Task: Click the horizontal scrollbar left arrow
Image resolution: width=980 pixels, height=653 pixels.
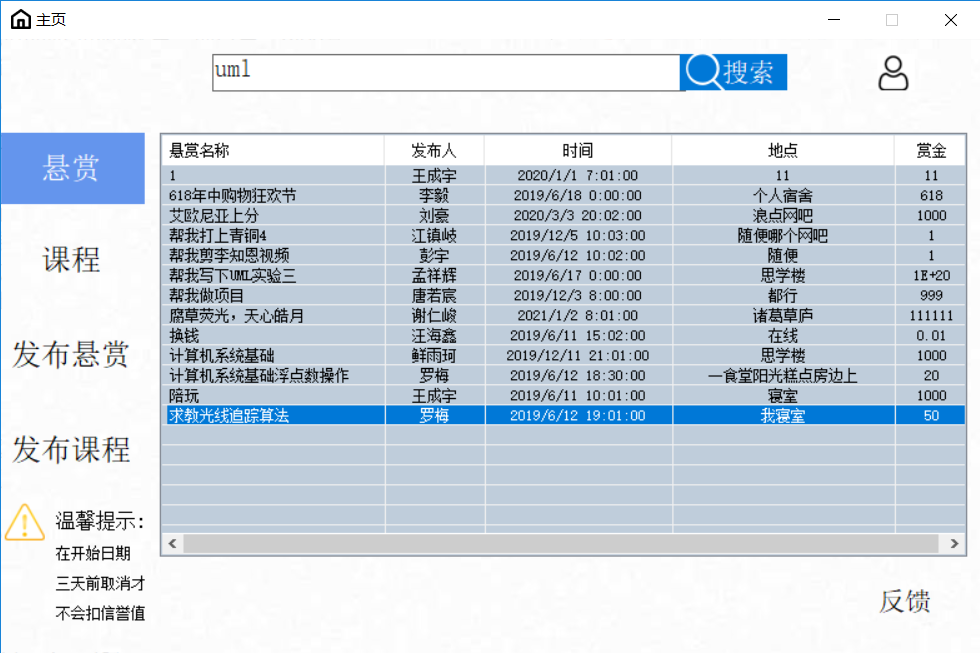Action: click(172, 544)
